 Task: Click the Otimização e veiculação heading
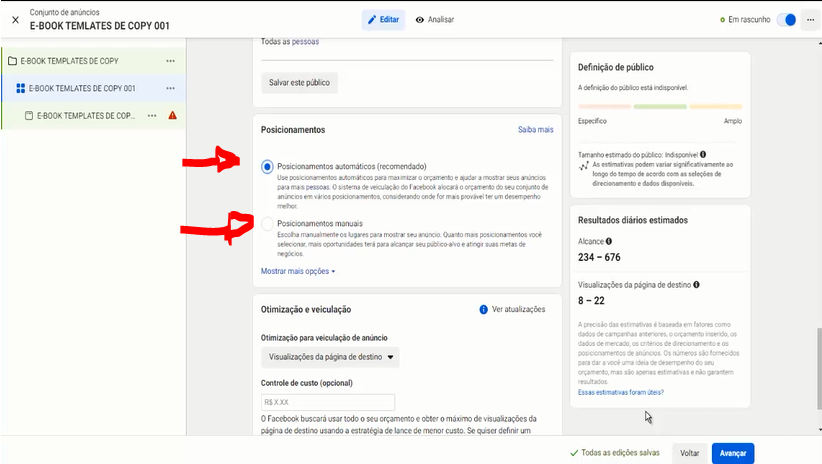click(306, 310)
